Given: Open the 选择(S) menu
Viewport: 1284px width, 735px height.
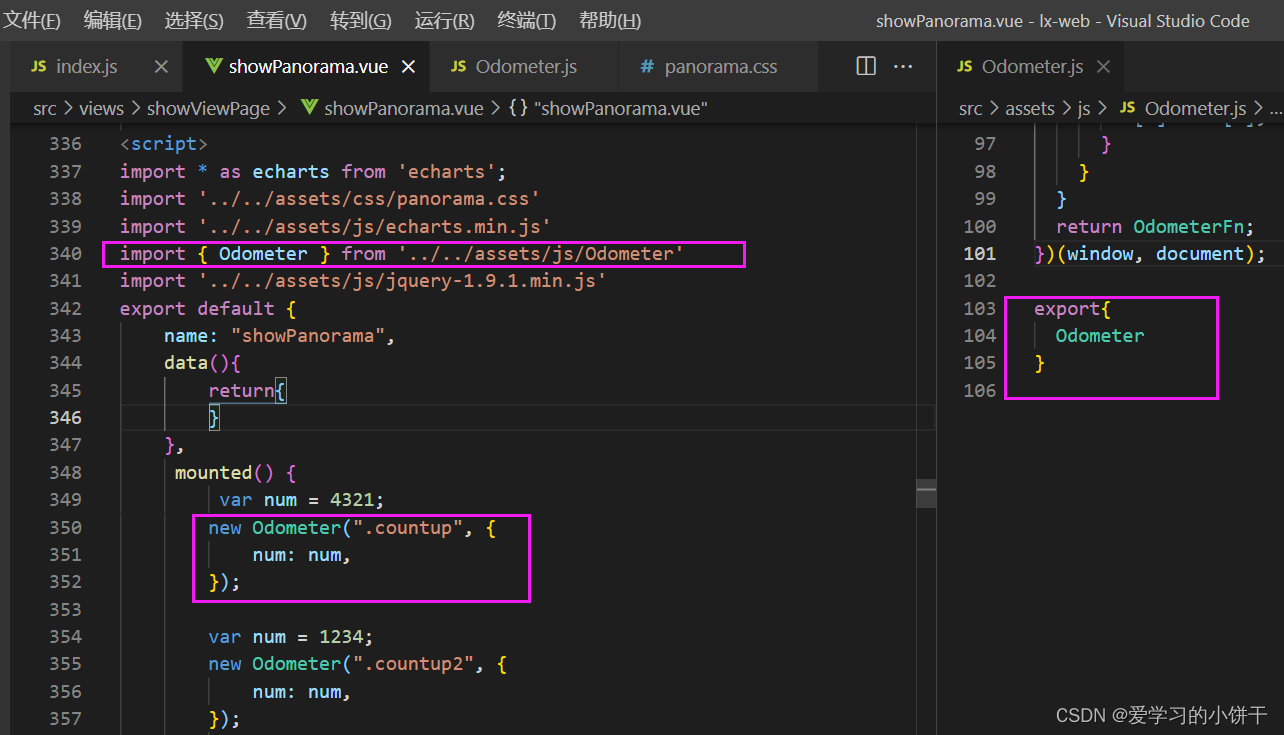Looking at the screenshot, I should click(194, 20).
